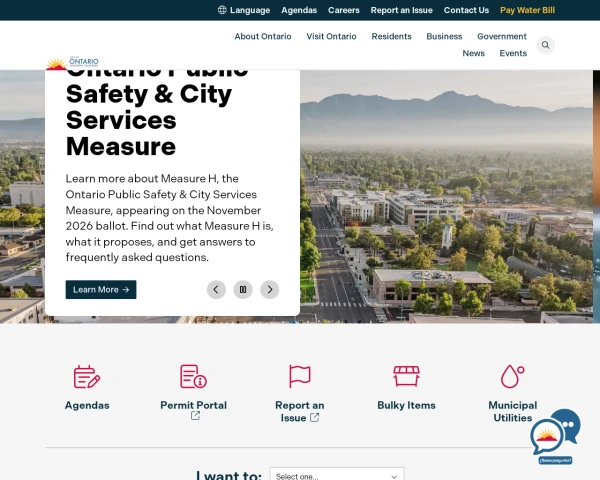The height and width of the screenshot is (480, 600).
Task: Click the Report an Issue flag icon
Action: (300, 376)
